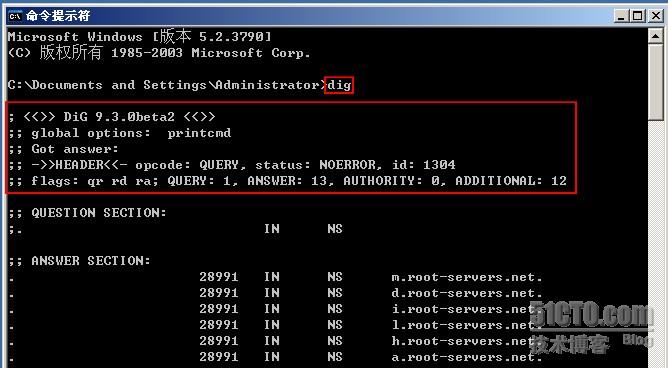The image size is (668, 368).
Task: Click the vertical scrollbar thumb
Action: (656, 82)
